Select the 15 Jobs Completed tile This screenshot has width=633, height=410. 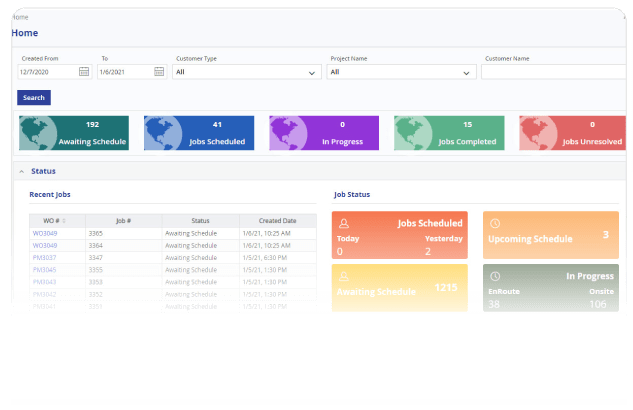click(x=449, y=133)
